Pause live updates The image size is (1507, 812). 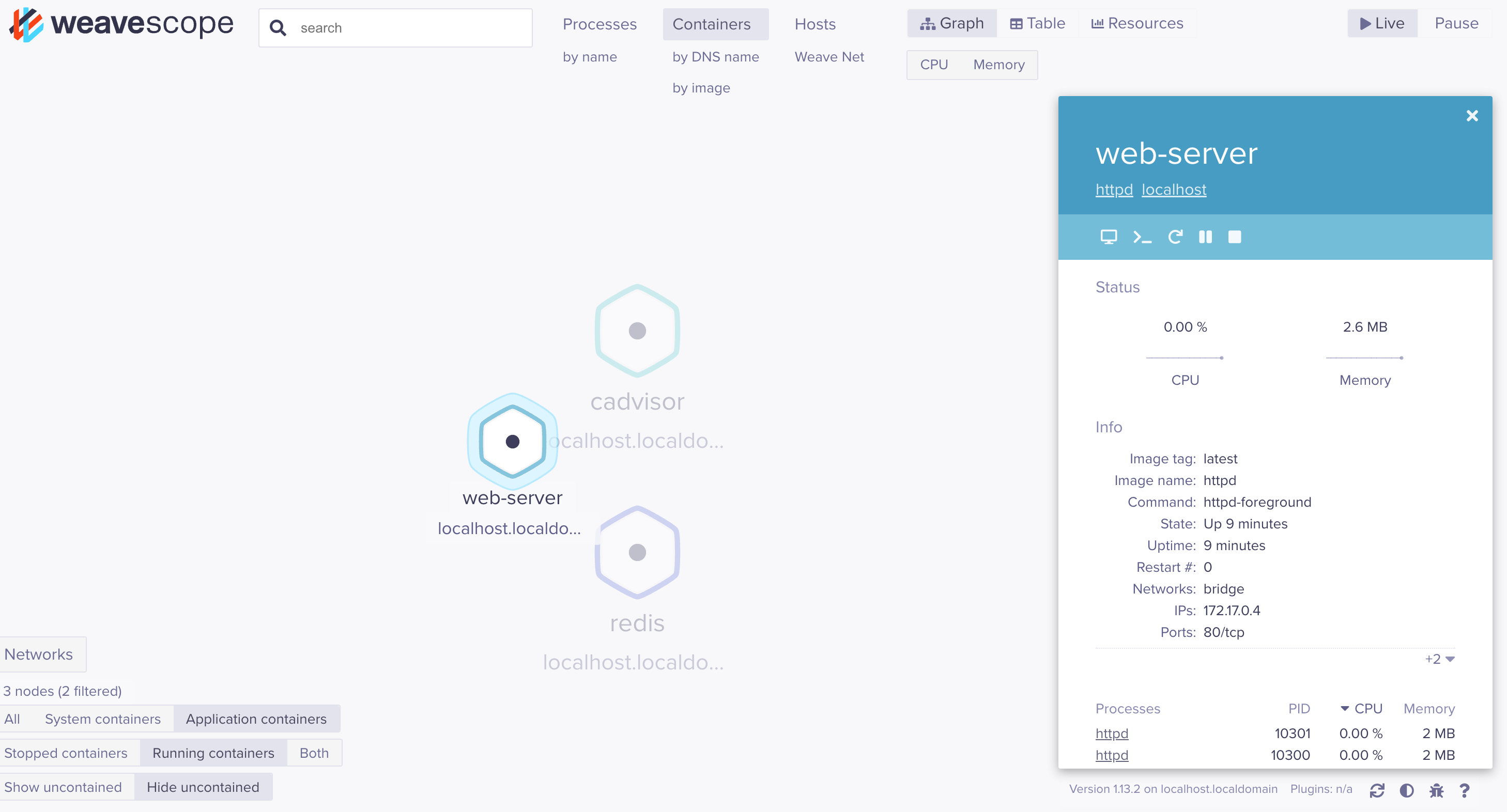pyautogui.click(x=1456, y=23)
